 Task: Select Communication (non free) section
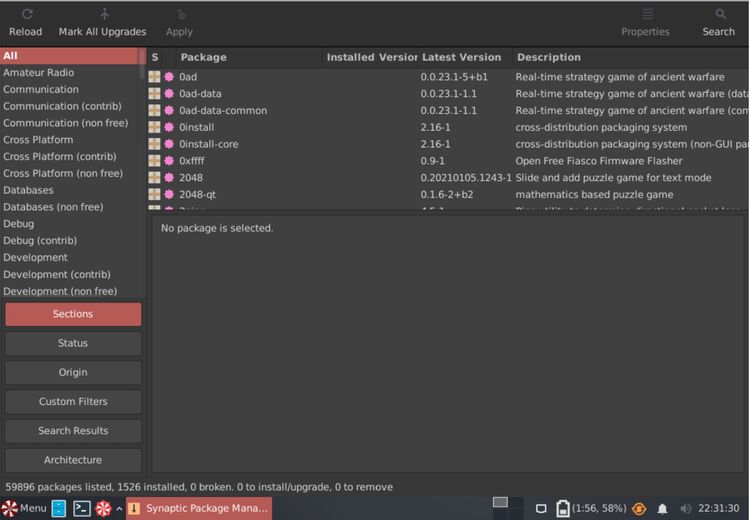click(x=69, y=123)
